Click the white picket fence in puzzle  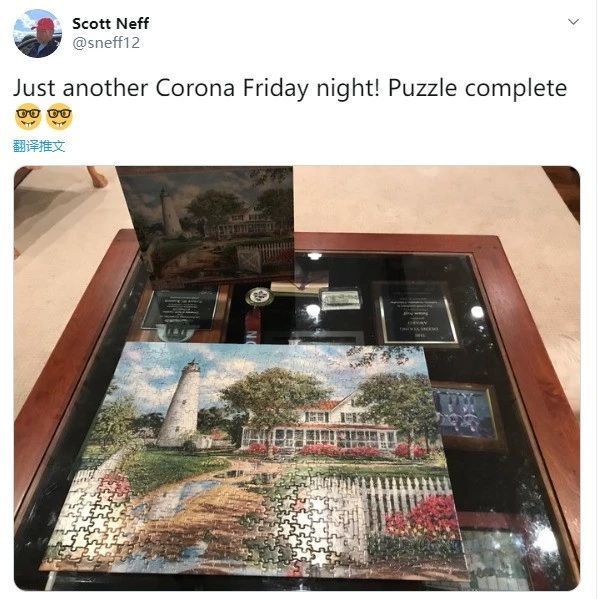pyautogui.click(x=382, y=495)
